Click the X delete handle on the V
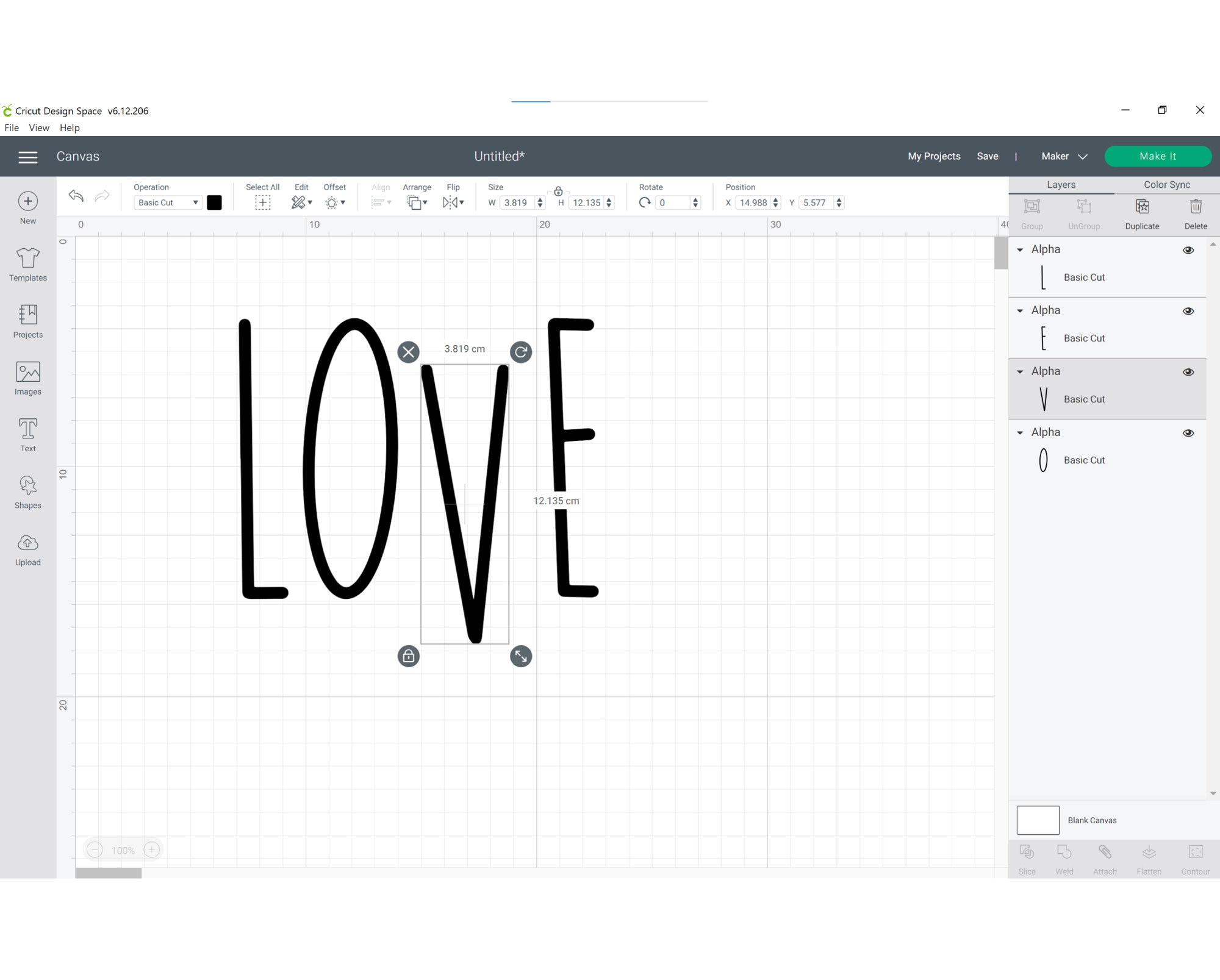 click(x=409, y=352)
